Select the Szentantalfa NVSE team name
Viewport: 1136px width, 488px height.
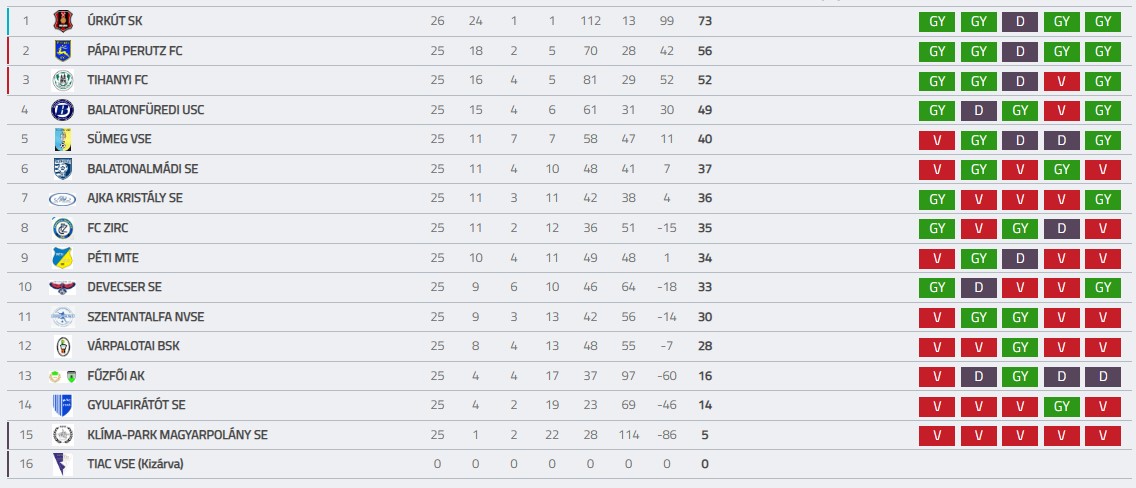146,317
